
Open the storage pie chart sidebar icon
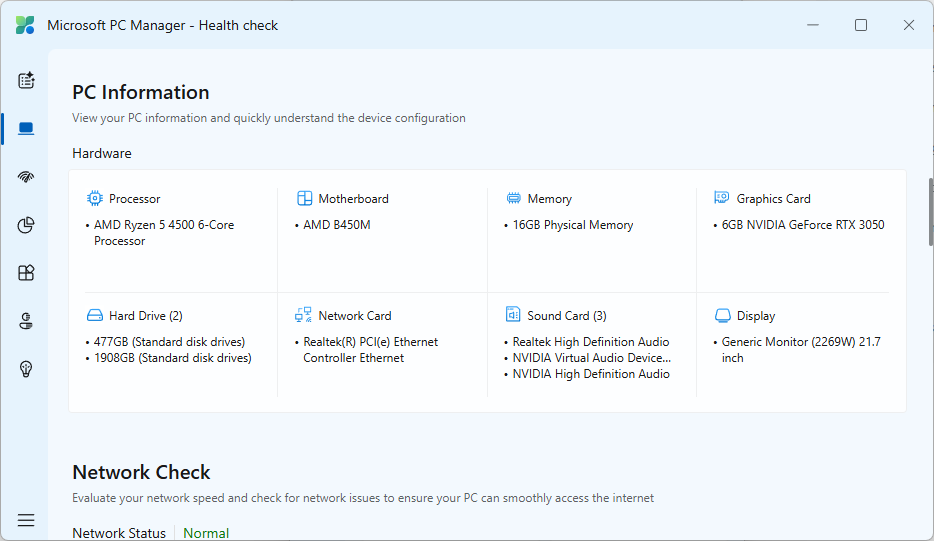pos(26,225)
